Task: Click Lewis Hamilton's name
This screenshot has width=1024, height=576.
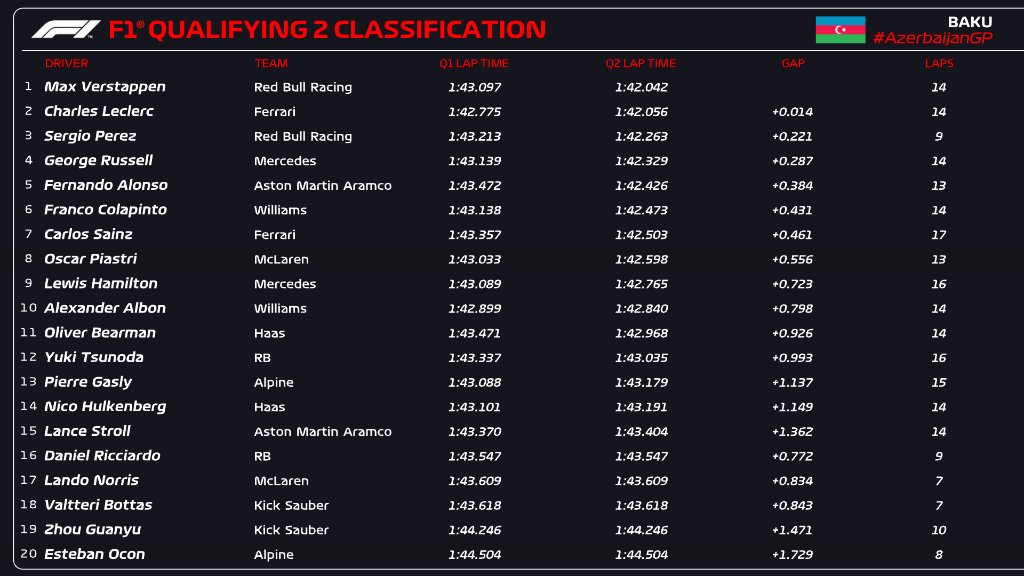Action: (x=101, y=284)
